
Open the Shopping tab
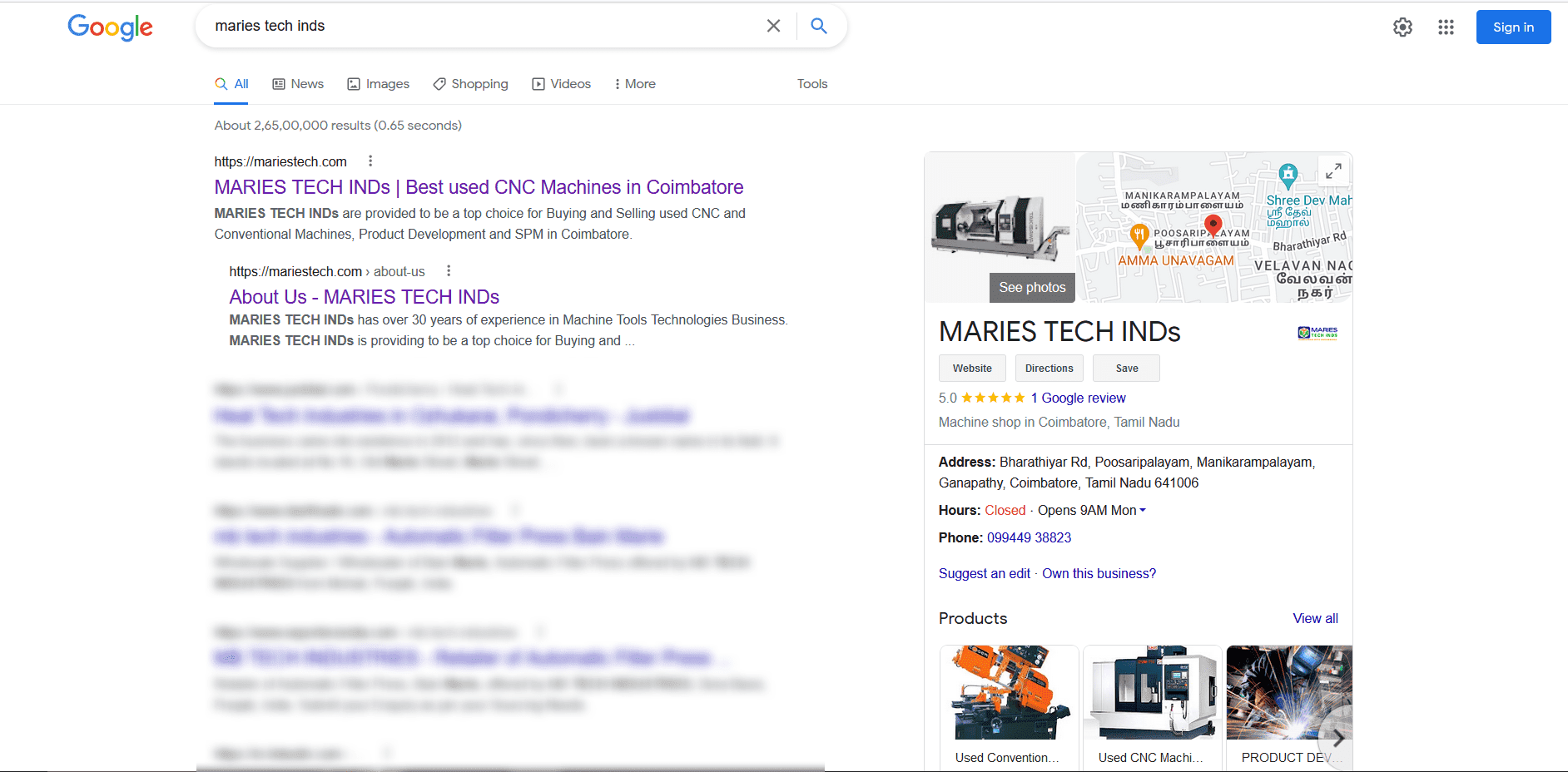click(x=471, y=84)
